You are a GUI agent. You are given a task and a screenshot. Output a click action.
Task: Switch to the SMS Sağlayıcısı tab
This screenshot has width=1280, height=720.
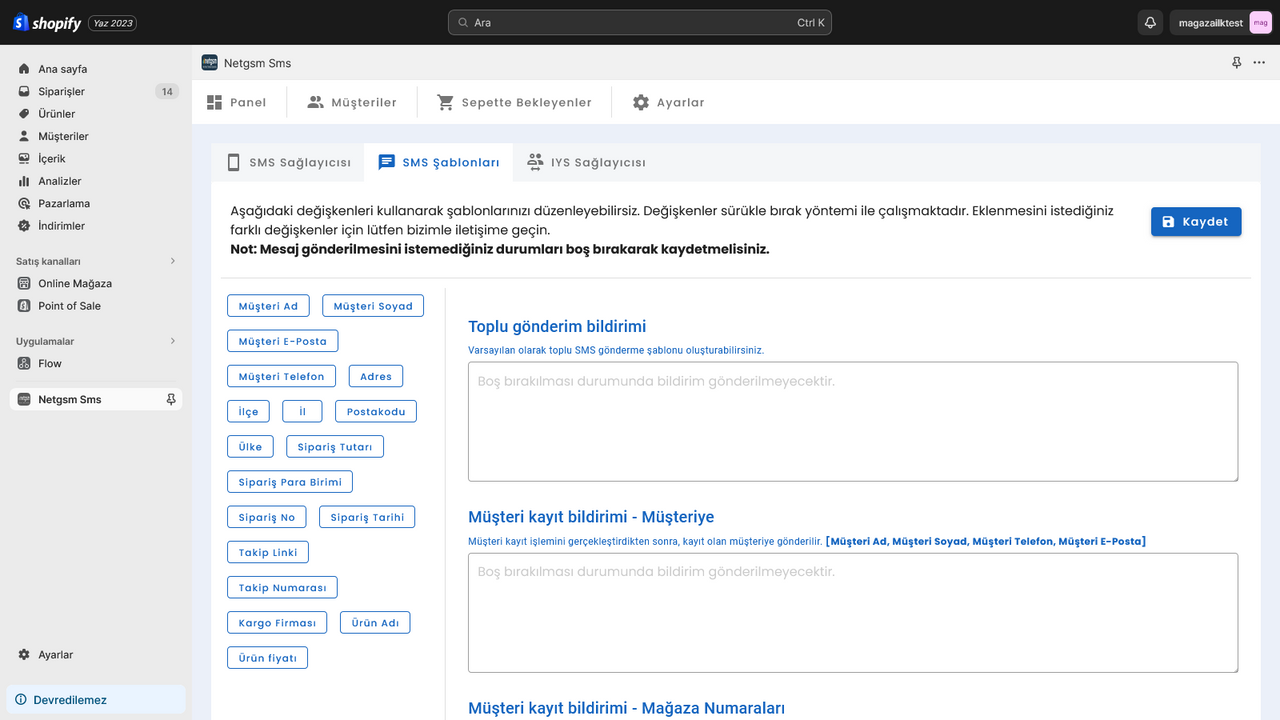pyautogui.click(x=288, y=162)
